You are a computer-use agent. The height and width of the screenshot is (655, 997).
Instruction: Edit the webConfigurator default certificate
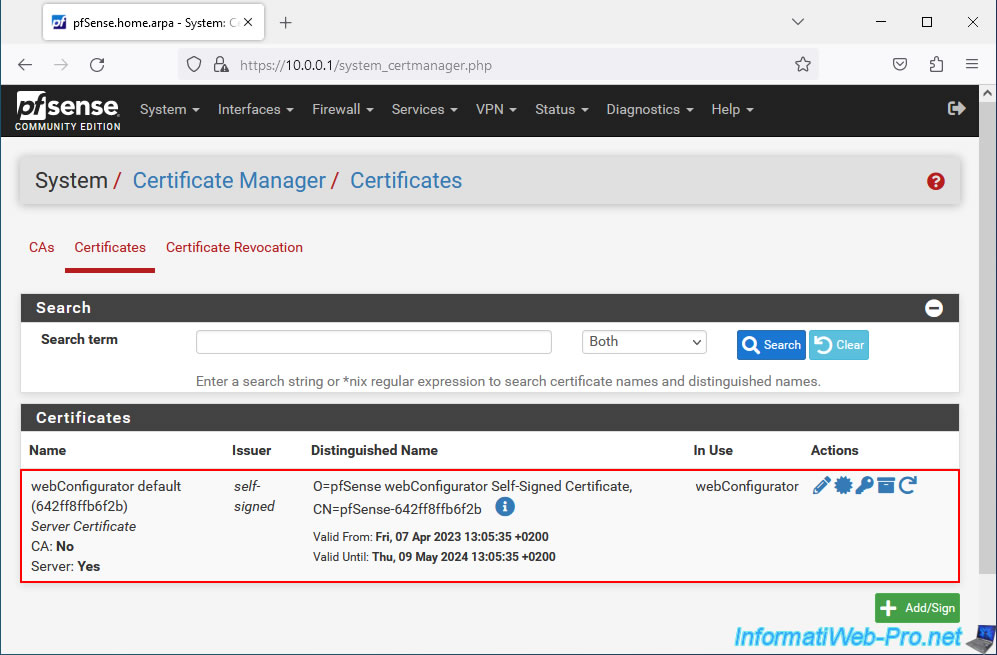(x=822, y=486)
